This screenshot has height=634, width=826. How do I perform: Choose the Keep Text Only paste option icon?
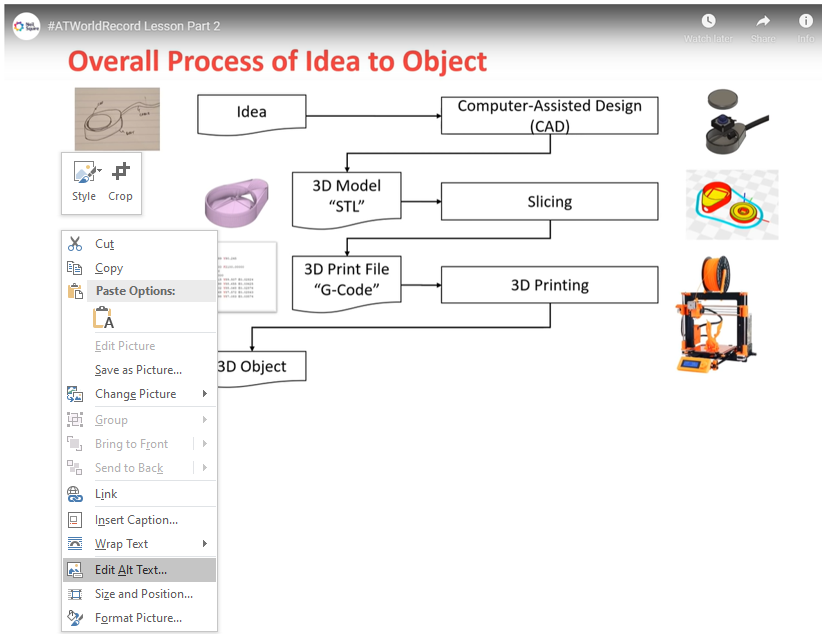[x=103, y=316]
